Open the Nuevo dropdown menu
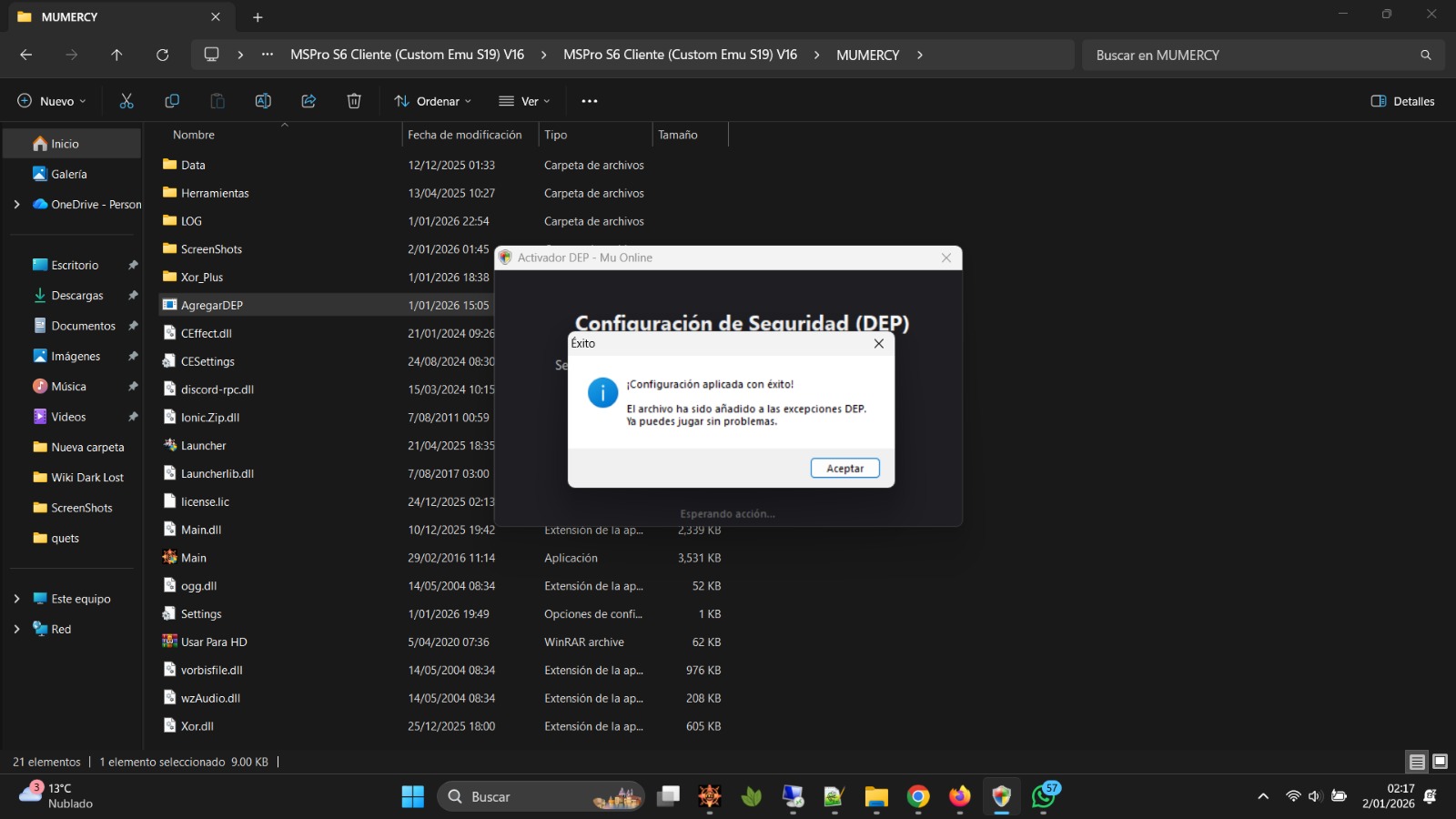Screen dimensions: 1456x819 click(x=52, y=101)
